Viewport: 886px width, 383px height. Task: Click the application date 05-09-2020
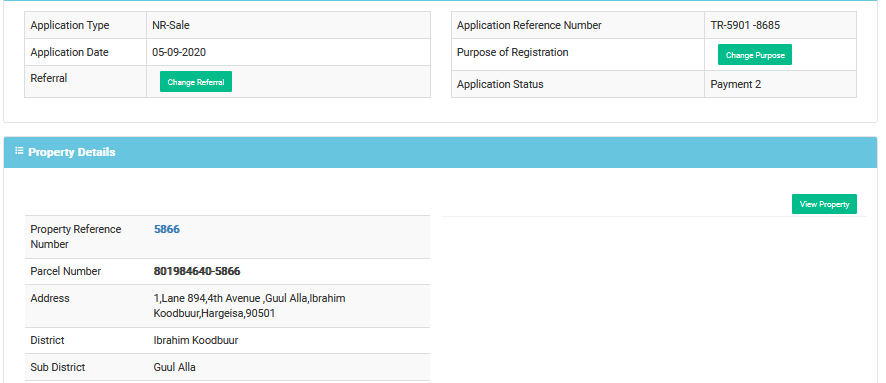[x=179, y=53]
